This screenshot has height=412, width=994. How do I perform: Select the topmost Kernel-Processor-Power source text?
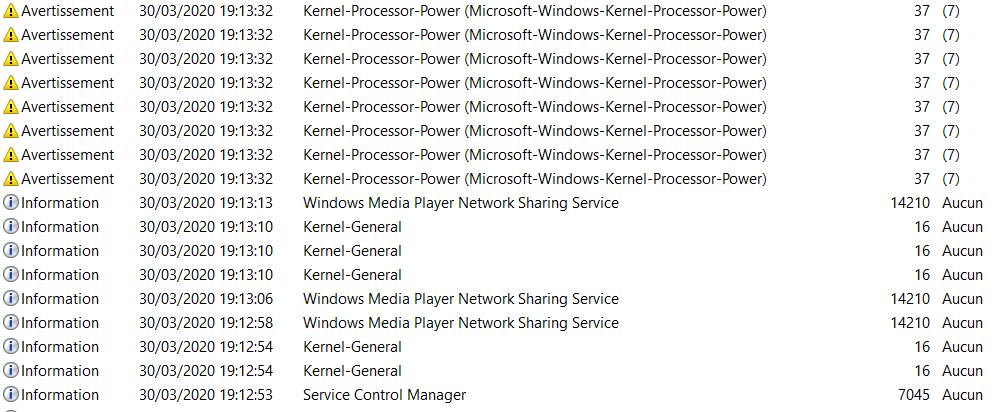tap(535, 11)
